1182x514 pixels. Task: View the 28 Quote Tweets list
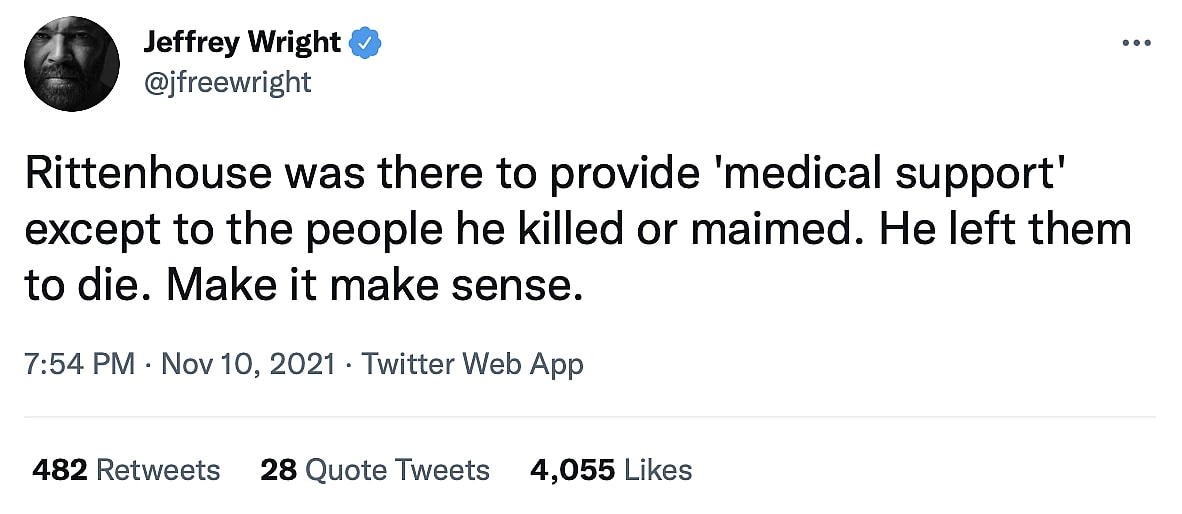point(375,470)
